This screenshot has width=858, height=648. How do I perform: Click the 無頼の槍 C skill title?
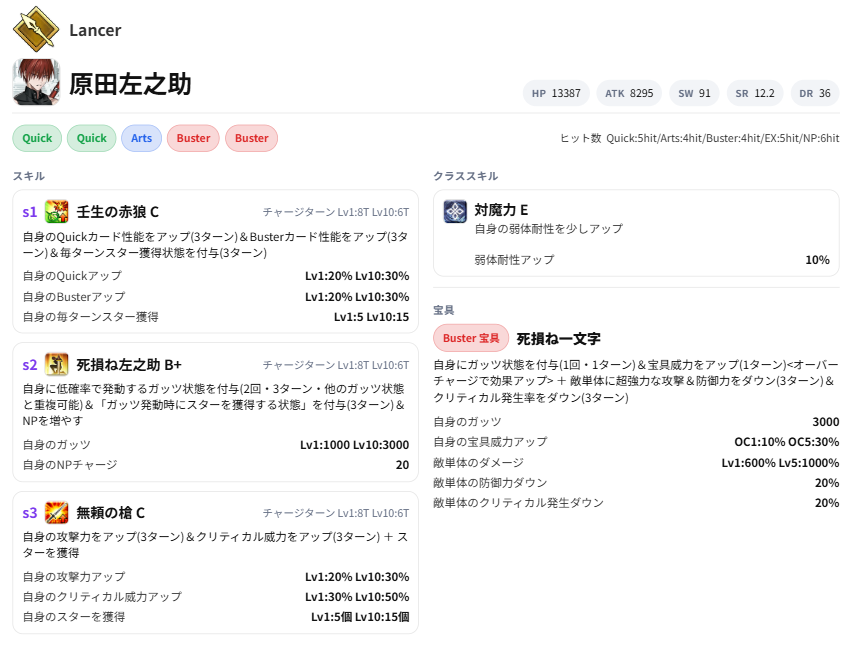[x=111, y=513]
